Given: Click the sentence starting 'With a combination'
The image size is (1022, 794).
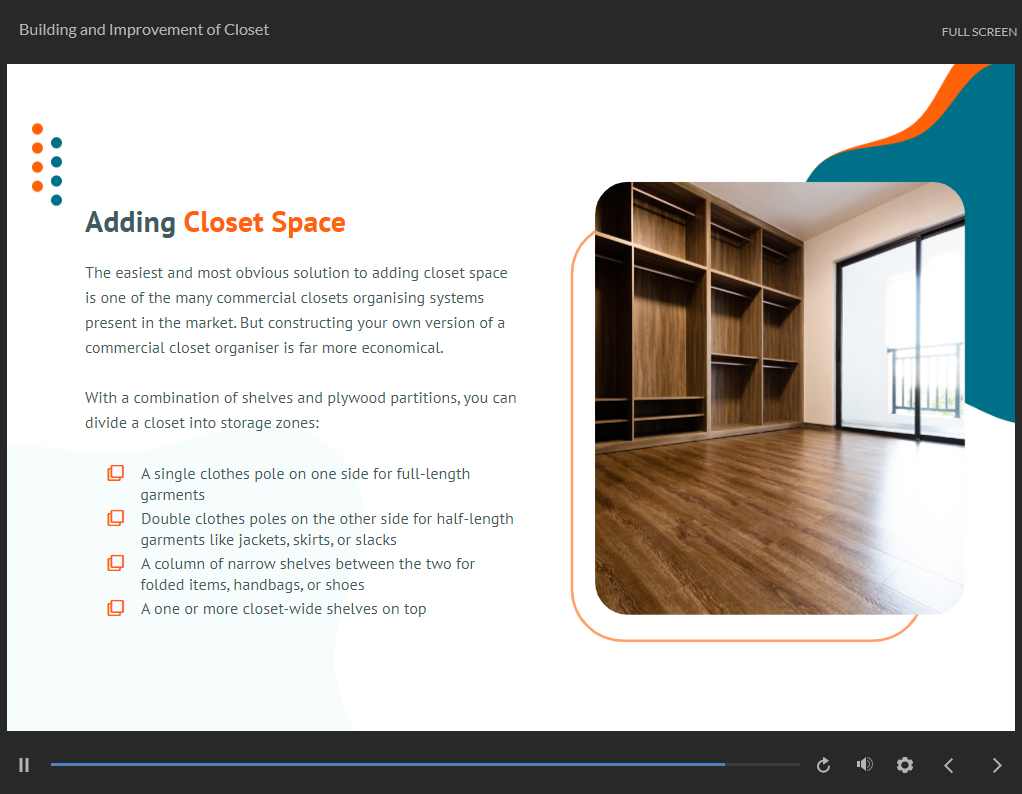Looking at the screenshot, I should click(x=300, y=410).
